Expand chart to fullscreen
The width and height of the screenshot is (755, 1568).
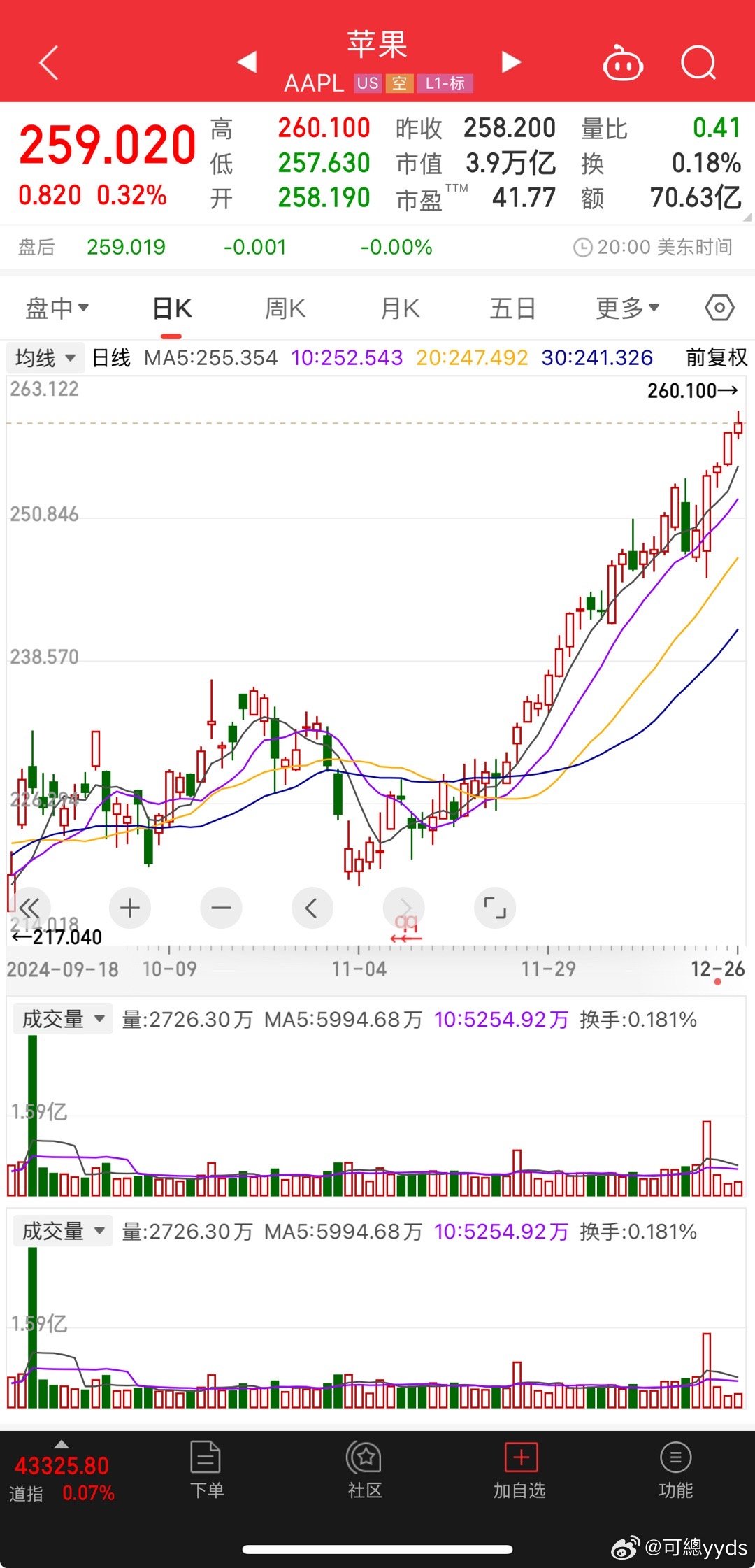pos(495,908)
